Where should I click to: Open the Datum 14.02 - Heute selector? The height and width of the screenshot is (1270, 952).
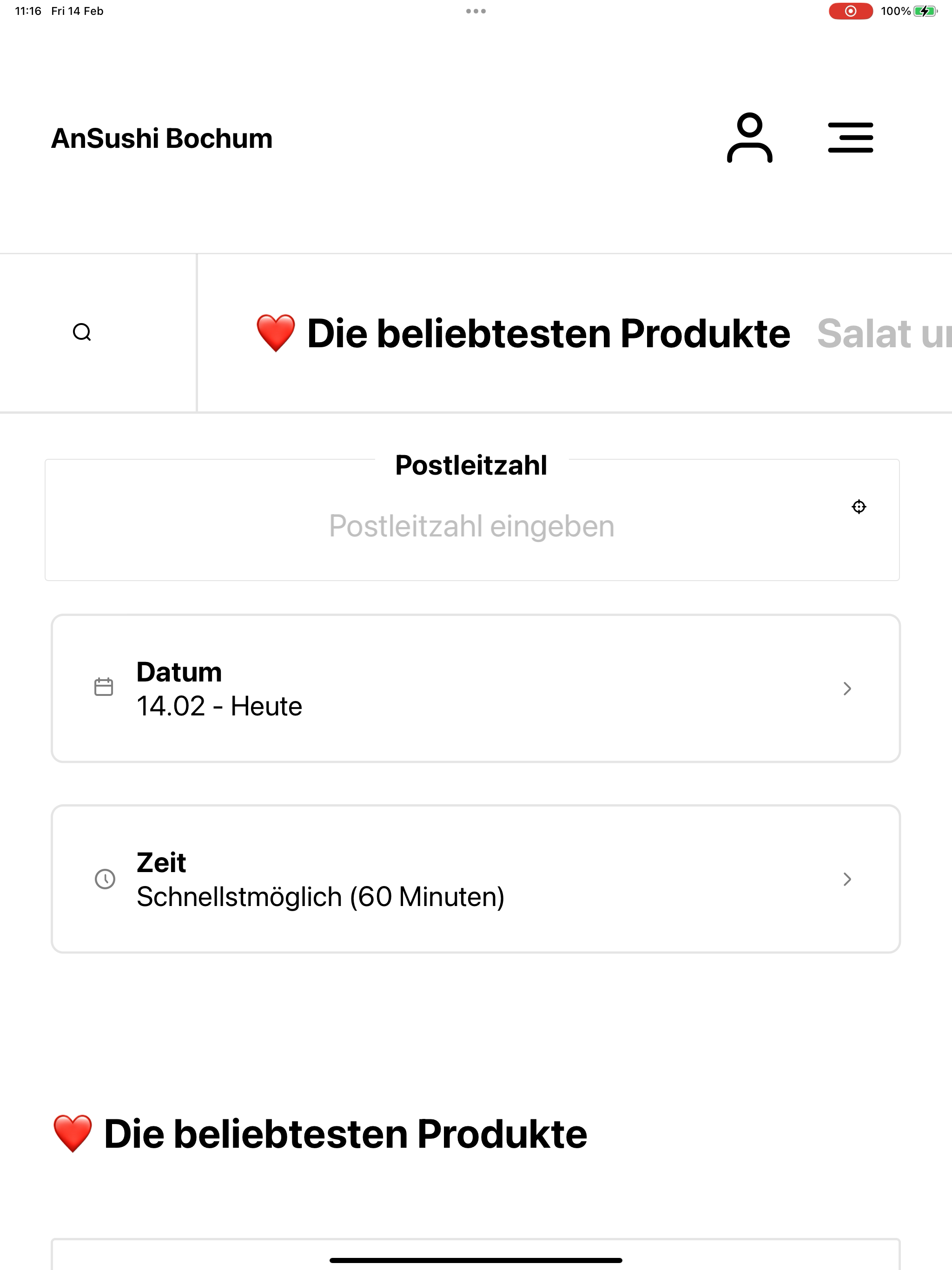click(476, 688)
